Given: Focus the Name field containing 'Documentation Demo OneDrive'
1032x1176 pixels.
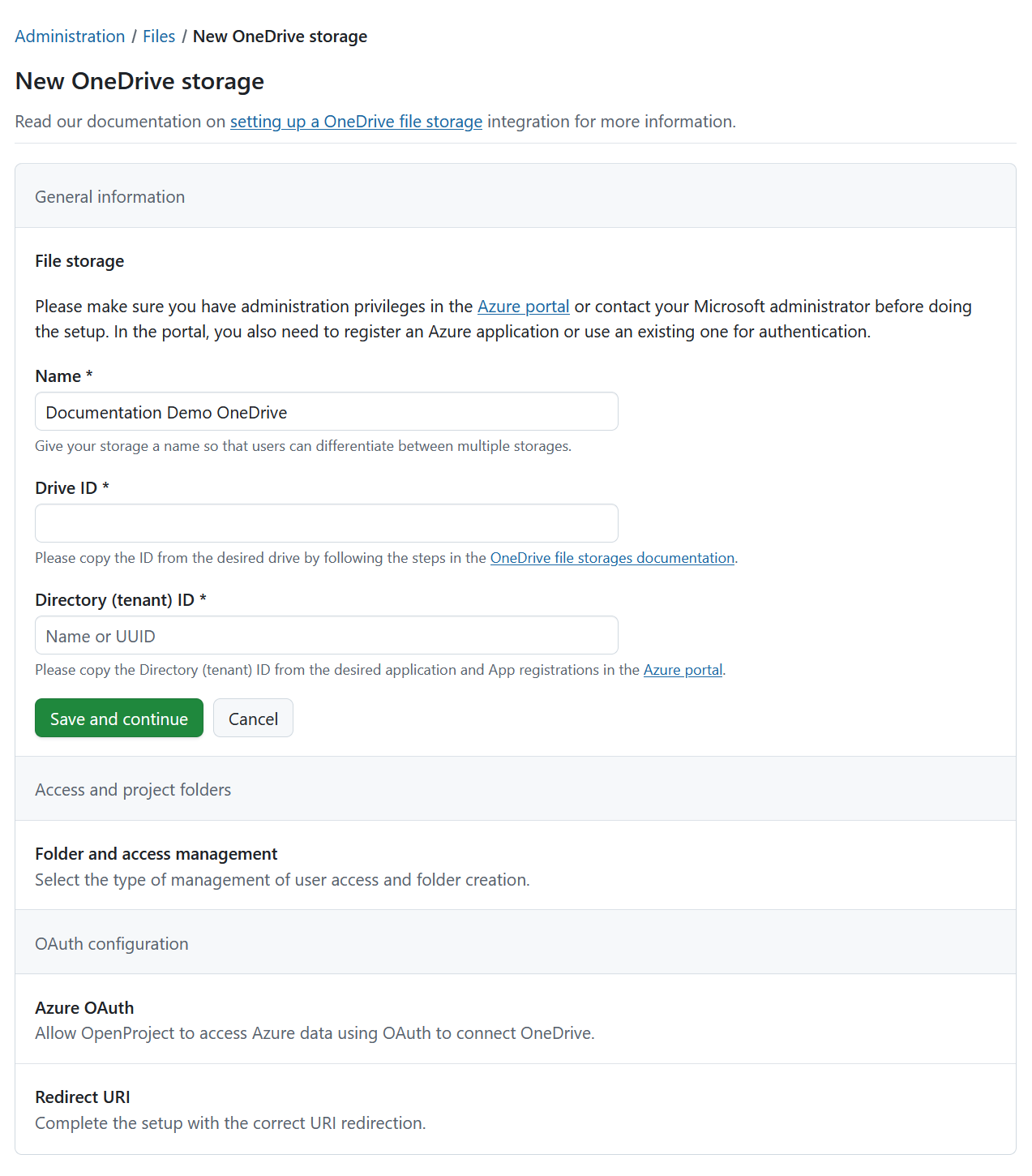Looking at the screenshot, I should [x=326, y=412].
